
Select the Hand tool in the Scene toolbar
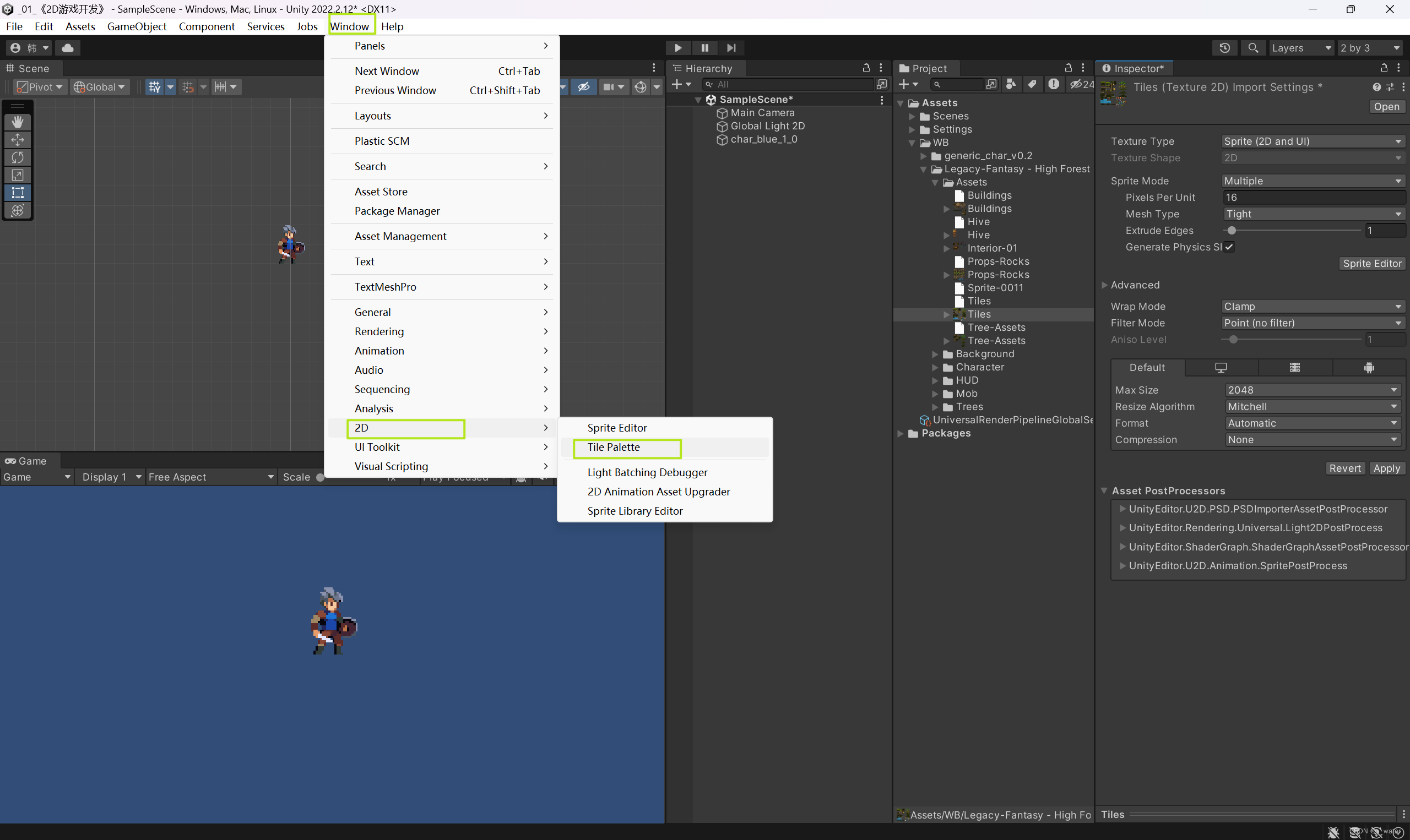pyautogui.click(x=18, y=122)
